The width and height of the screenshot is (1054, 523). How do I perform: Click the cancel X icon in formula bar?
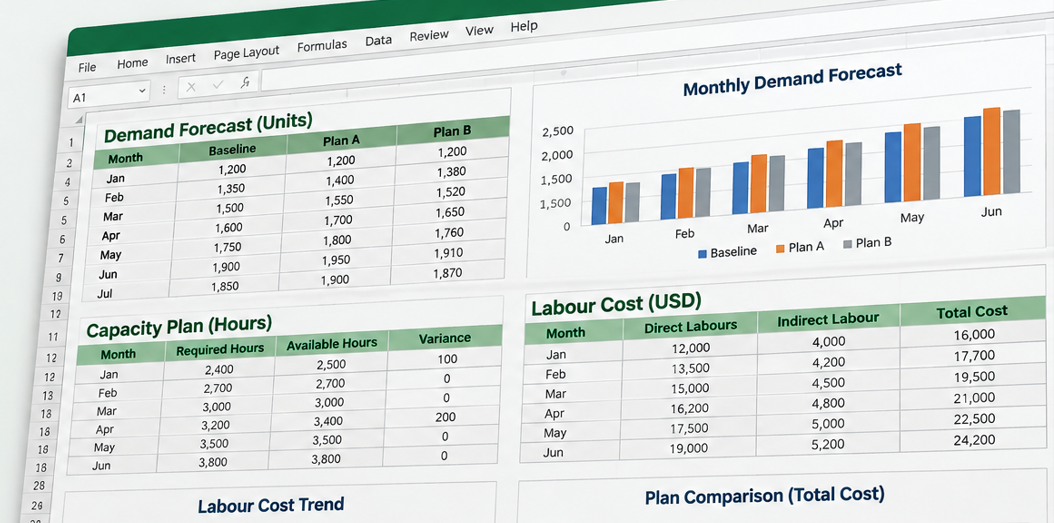coord(191,87)
